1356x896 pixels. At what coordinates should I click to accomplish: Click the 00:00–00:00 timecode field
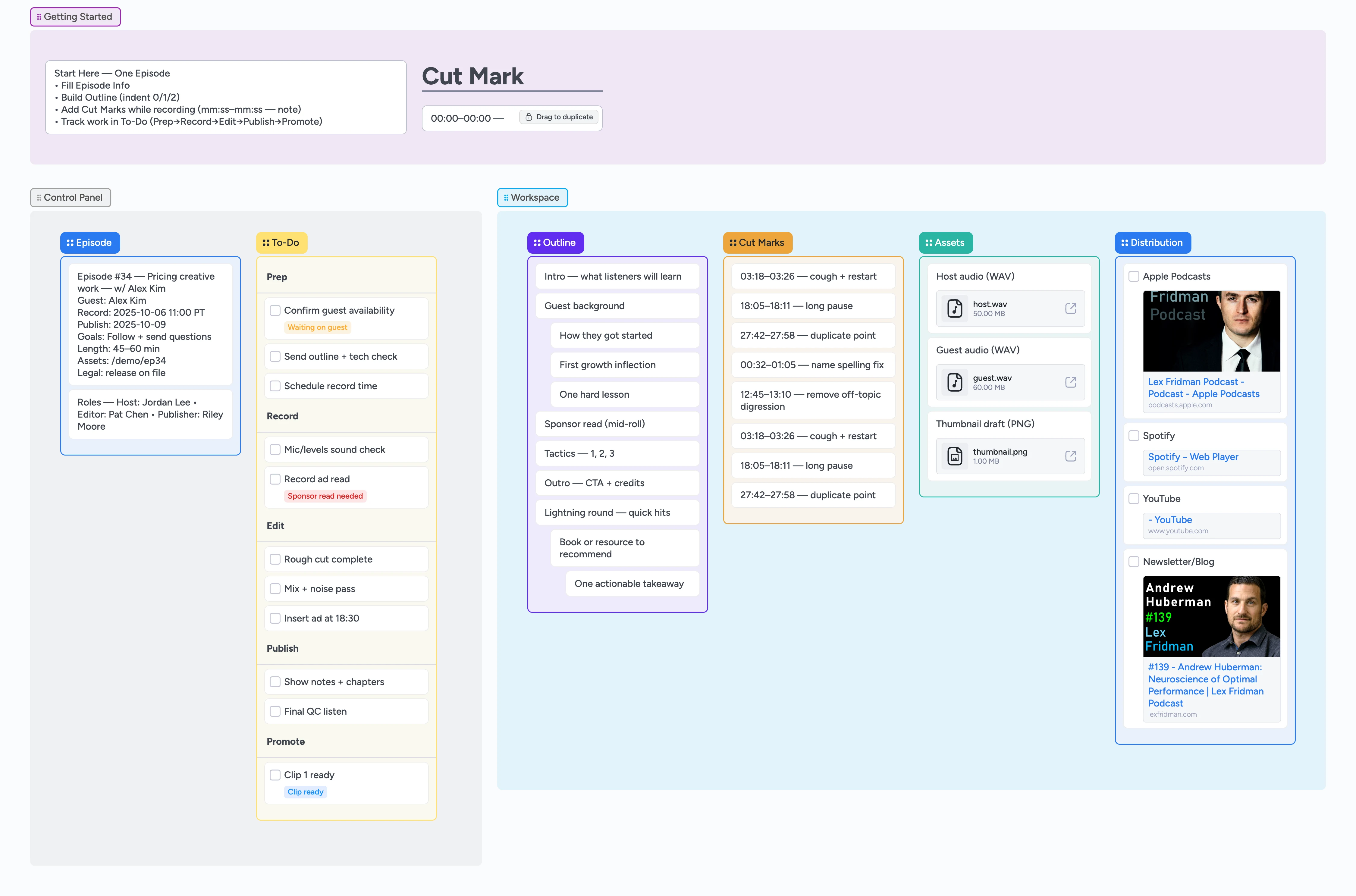[467, 118]
